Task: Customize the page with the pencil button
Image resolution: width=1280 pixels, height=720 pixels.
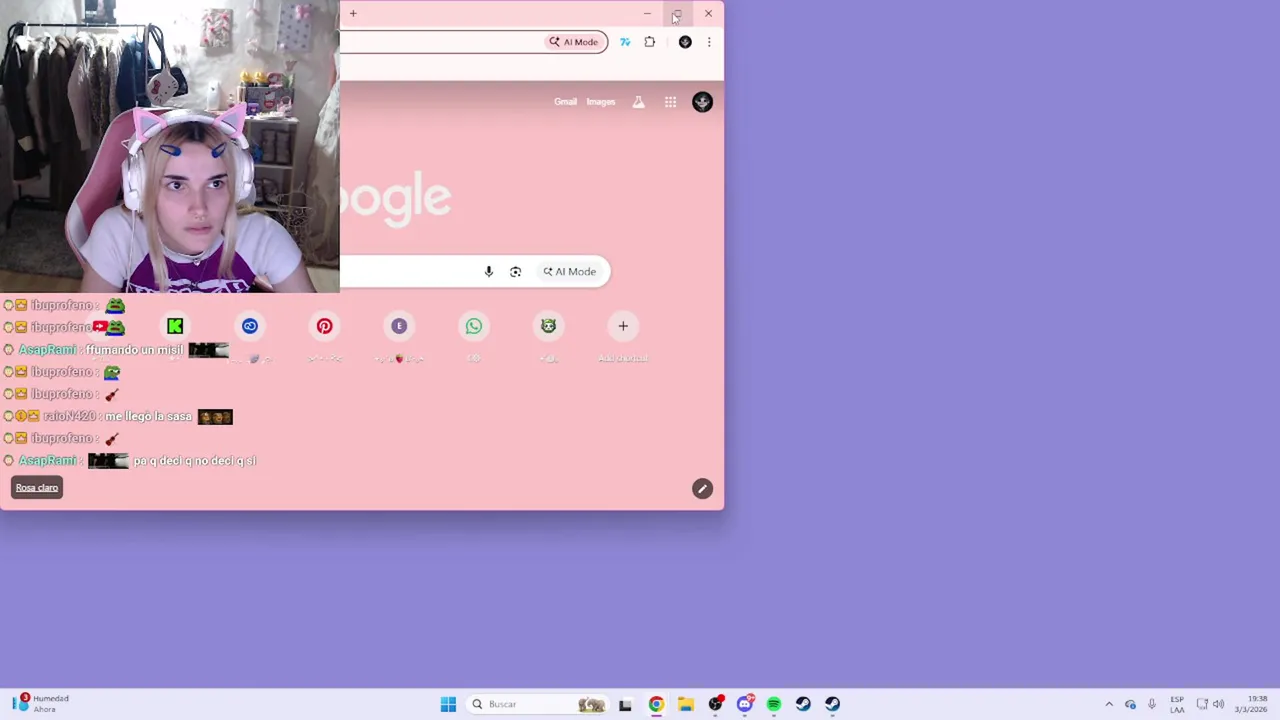Action: [x=702, y=489]
